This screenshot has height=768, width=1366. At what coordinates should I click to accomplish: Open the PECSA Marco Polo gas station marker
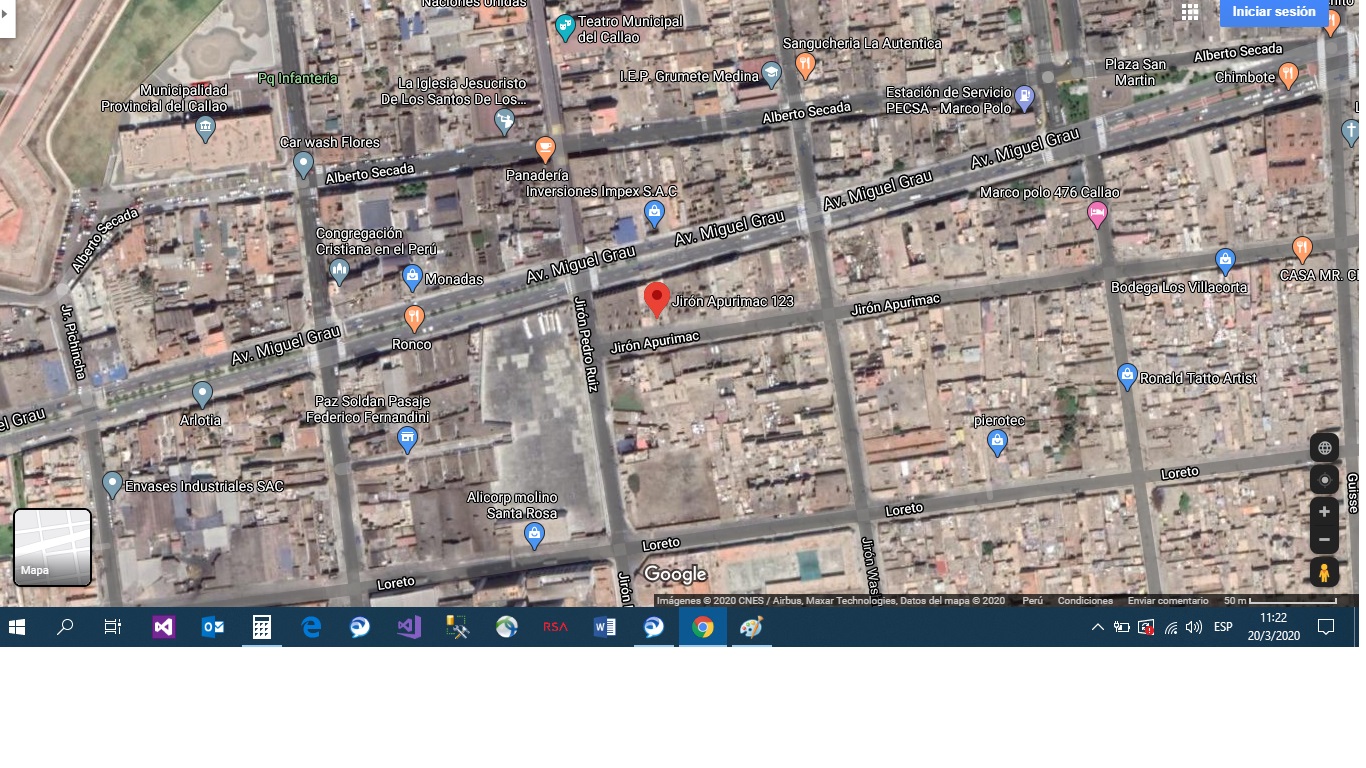click(x=1024, y=98)
